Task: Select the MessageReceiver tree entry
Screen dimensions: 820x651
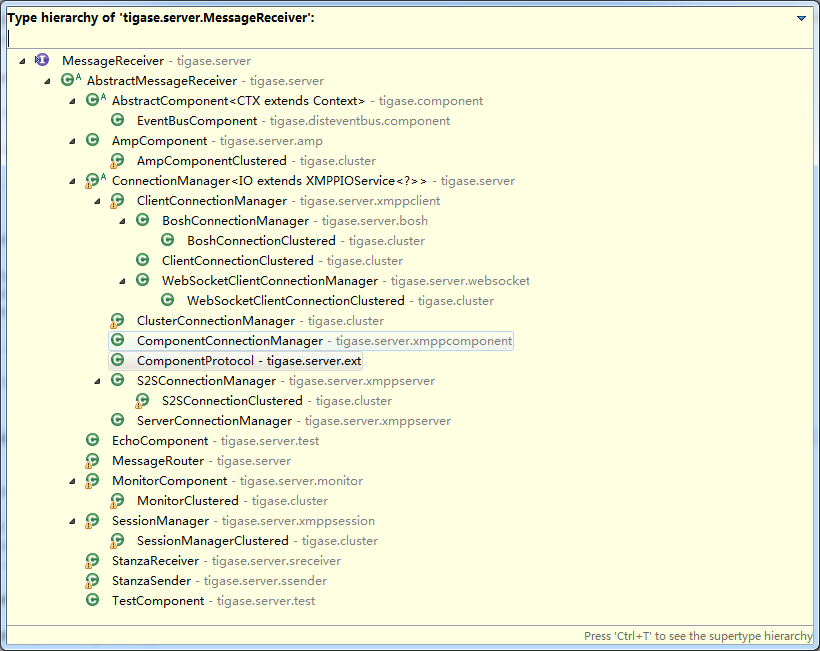Action: point(156,61)
